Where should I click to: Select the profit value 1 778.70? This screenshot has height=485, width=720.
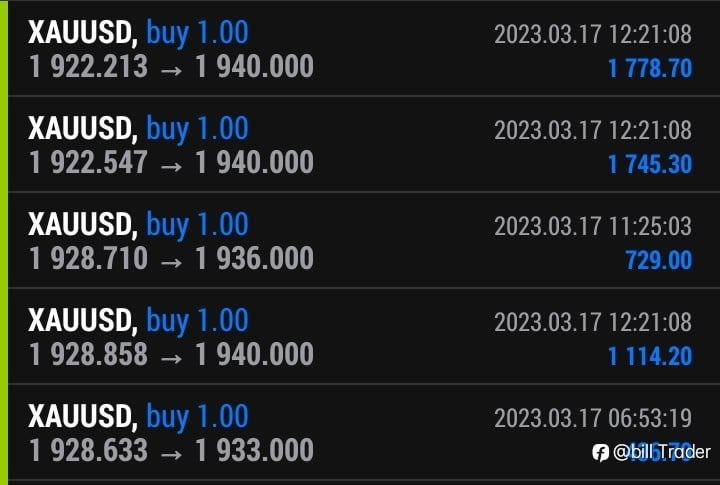[x=650, y=68]
